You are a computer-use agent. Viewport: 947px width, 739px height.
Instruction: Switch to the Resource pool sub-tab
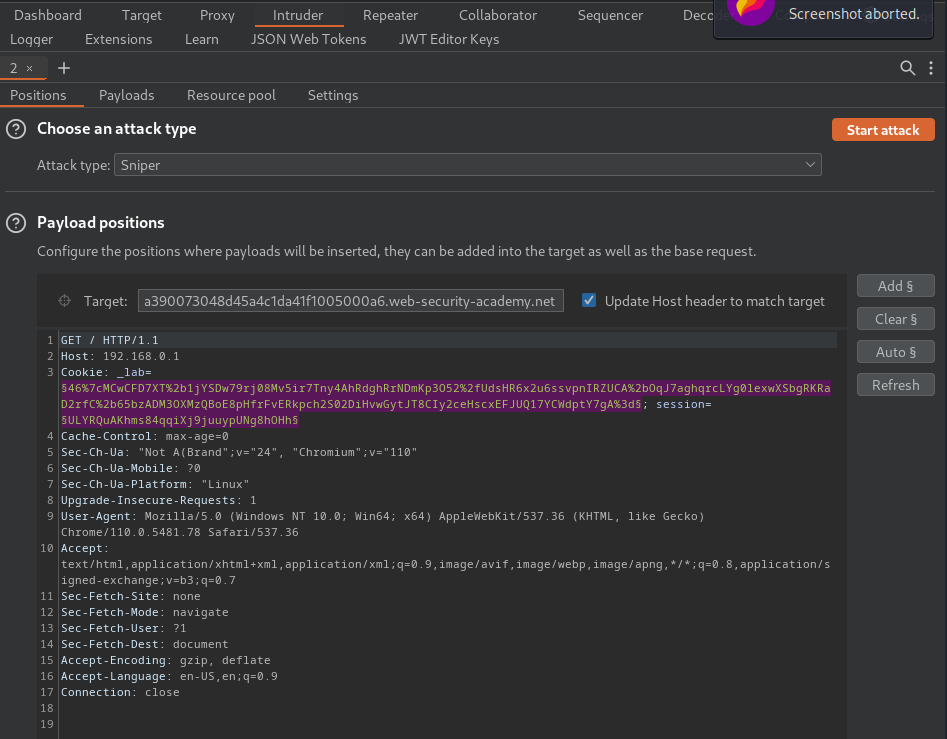click(231, 95)
